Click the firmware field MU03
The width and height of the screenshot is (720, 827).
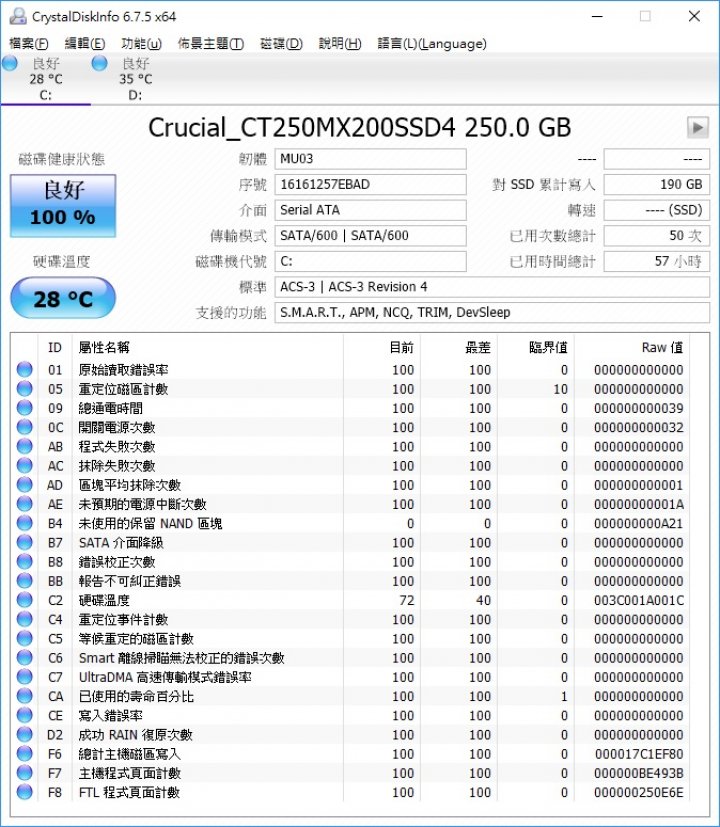[x=370, y=159]
